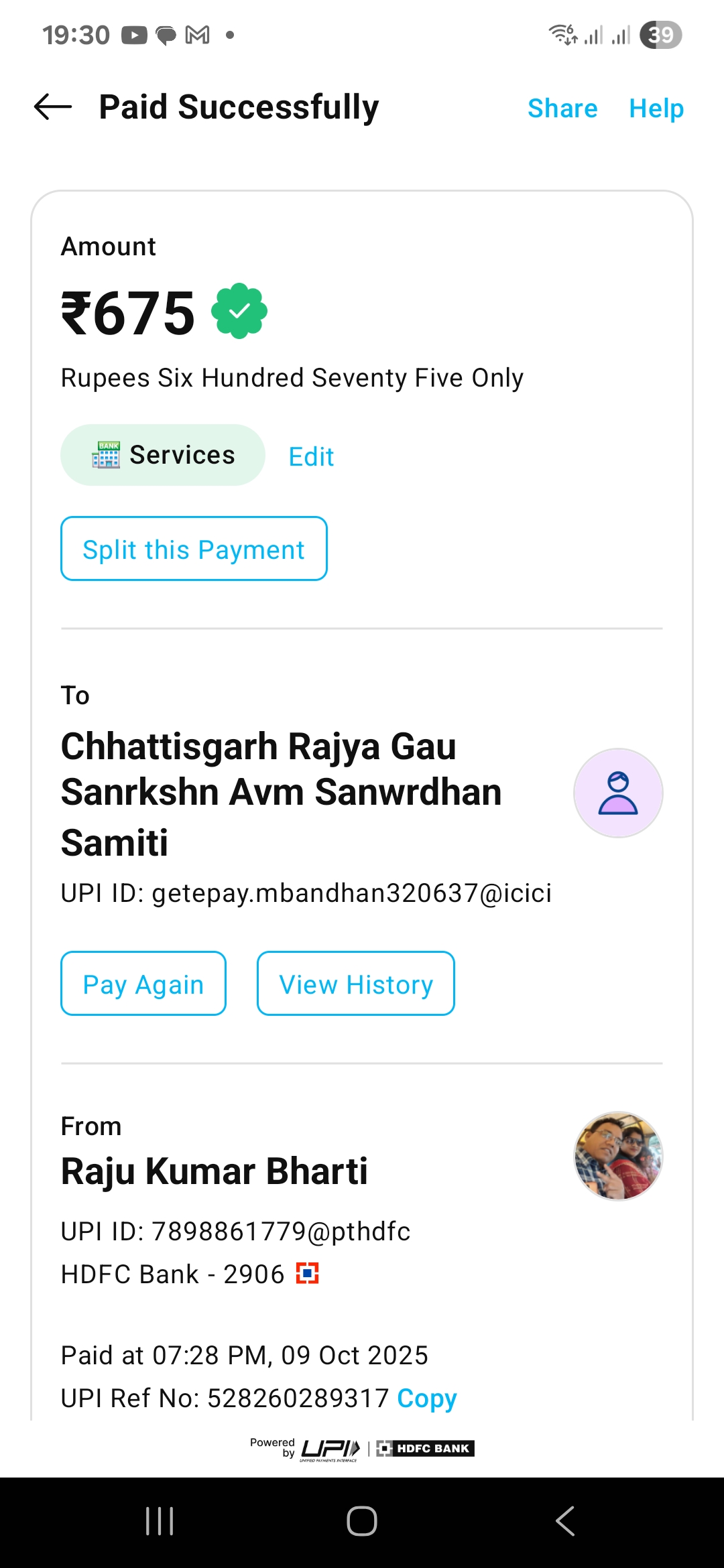Tap the Gmail notification icon
The image size is (724, 1568).
coord(197,35)
